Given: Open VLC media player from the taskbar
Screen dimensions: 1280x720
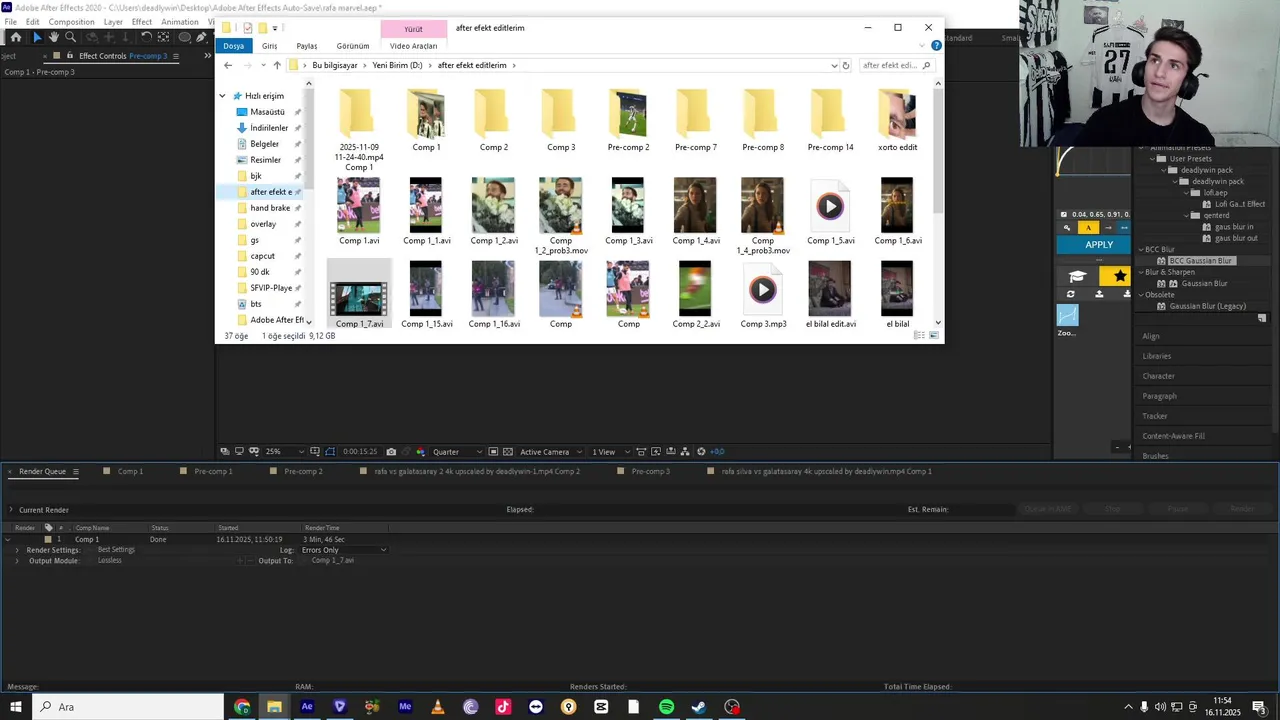Looking at the screenshot, I should (x=437, y=707).
